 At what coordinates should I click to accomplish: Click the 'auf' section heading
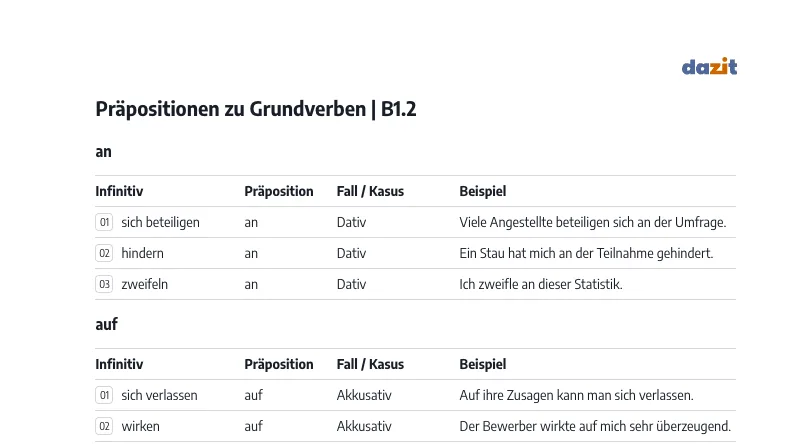(x=106, y=324)
